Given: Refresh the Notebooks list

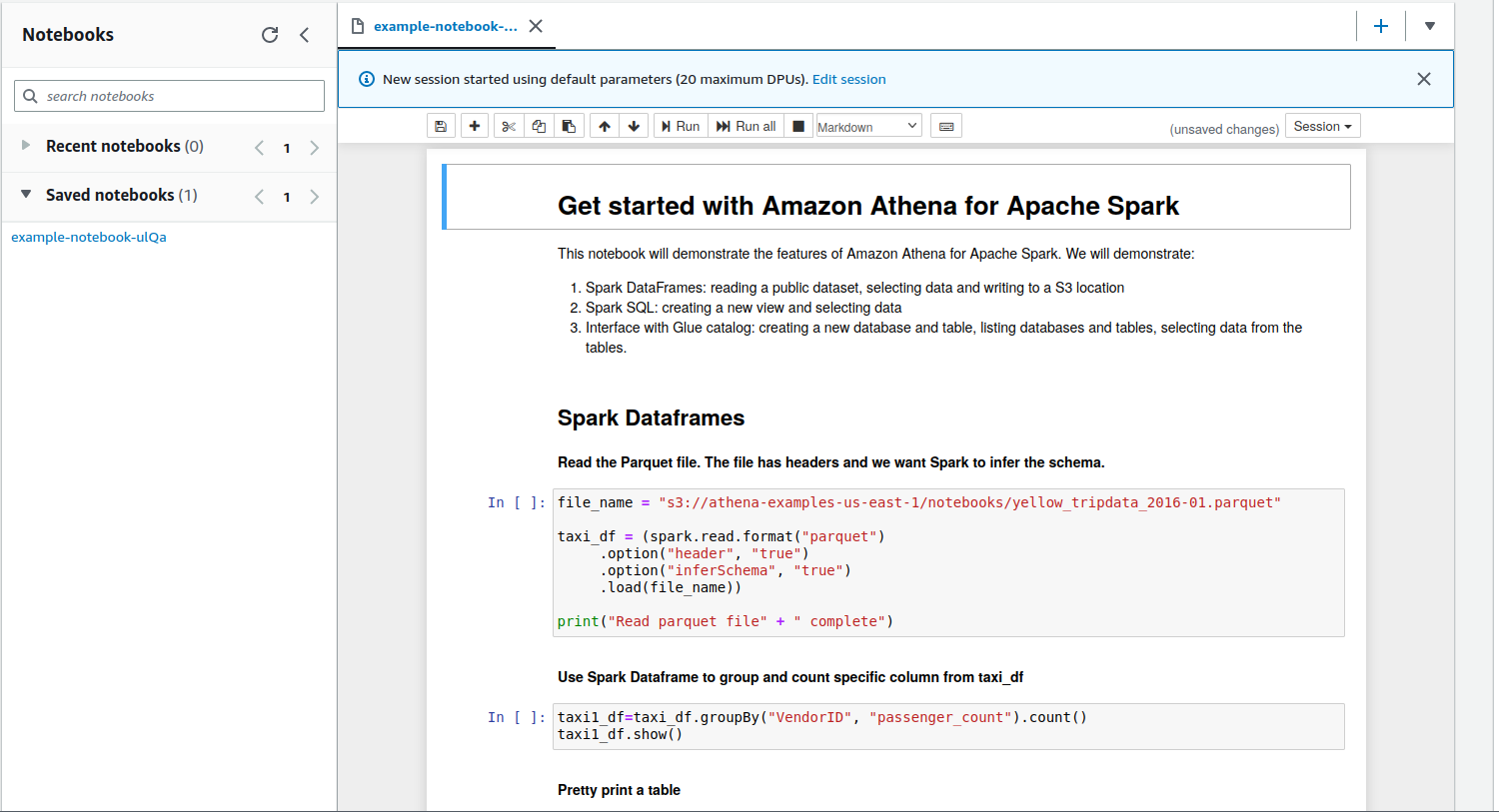Looking at the screenshot, I should click(270, 35).
